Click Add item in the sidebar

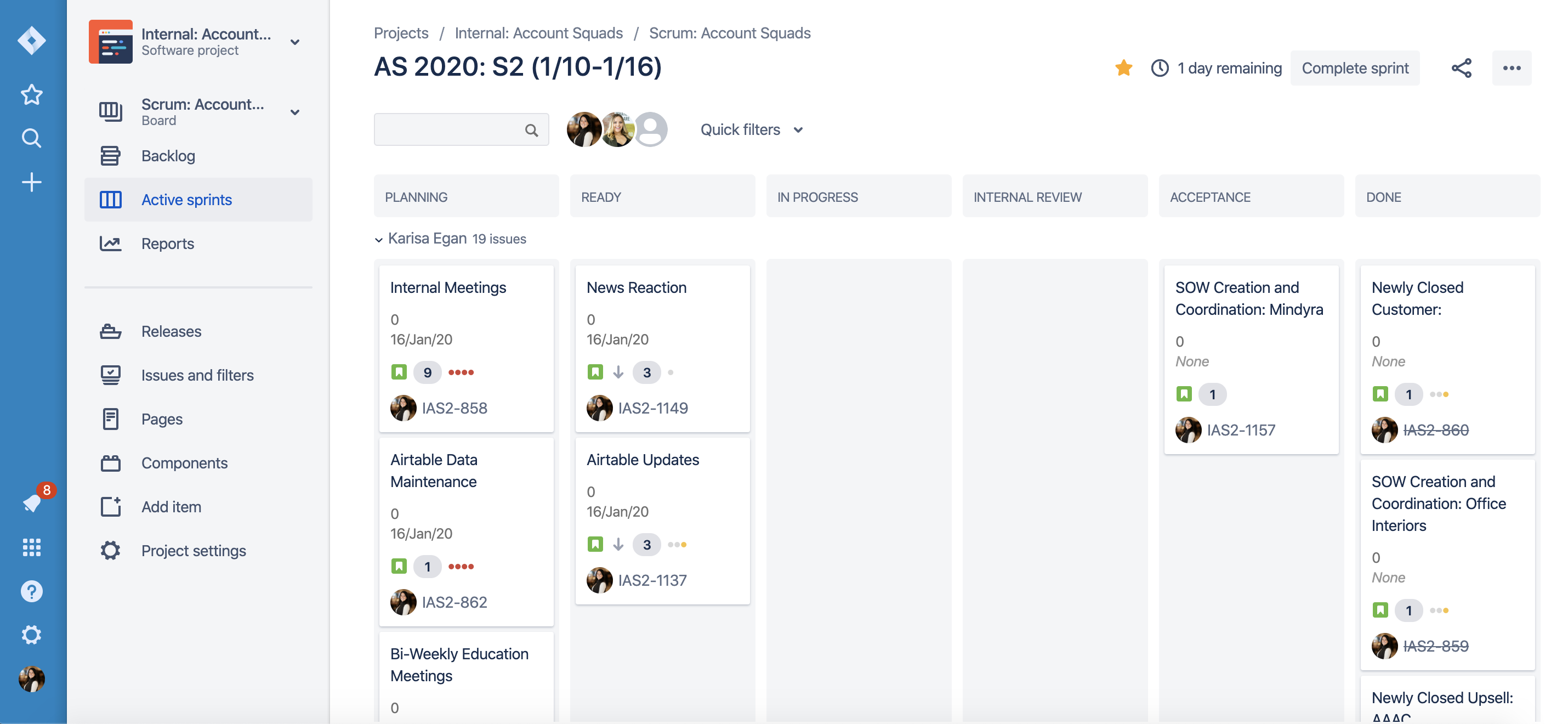tap(198, 507)
